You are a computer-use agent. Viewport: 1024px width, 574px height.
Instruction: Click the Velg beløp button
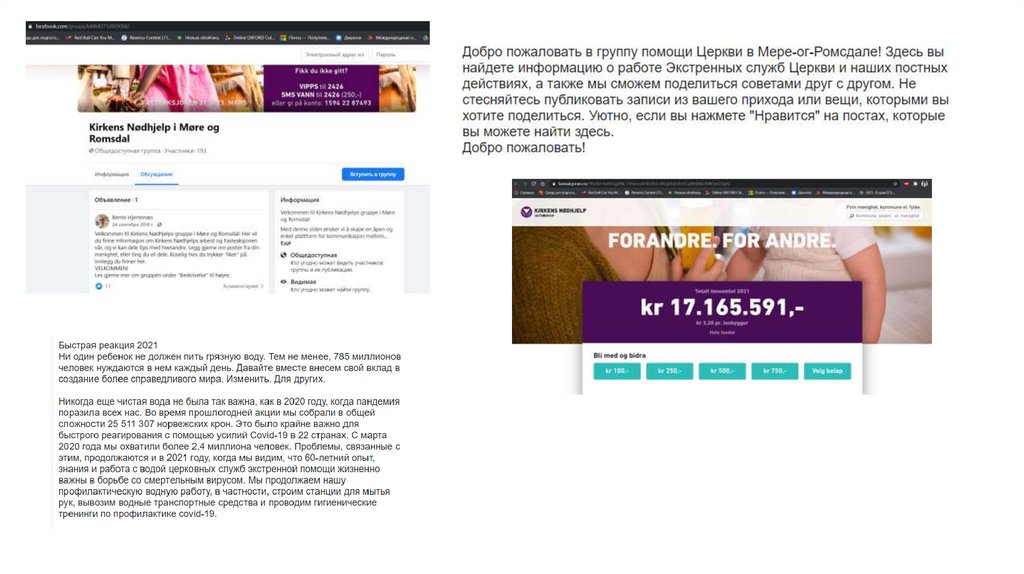point(827,371)
